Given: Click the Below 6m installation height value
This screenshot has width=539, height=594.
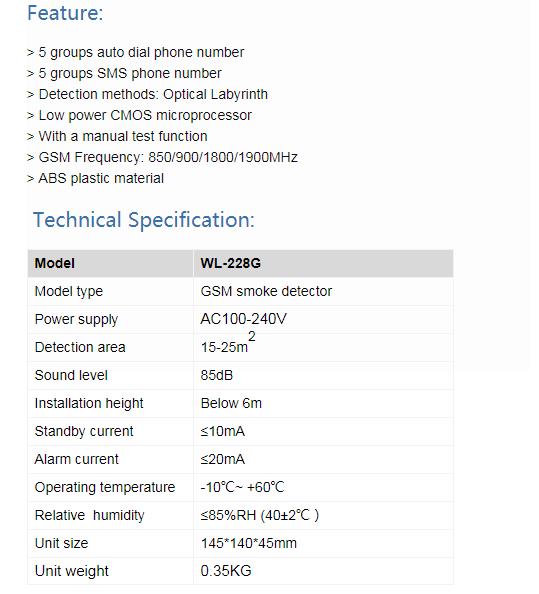Looking at the screenshot, I should [231, 403].
